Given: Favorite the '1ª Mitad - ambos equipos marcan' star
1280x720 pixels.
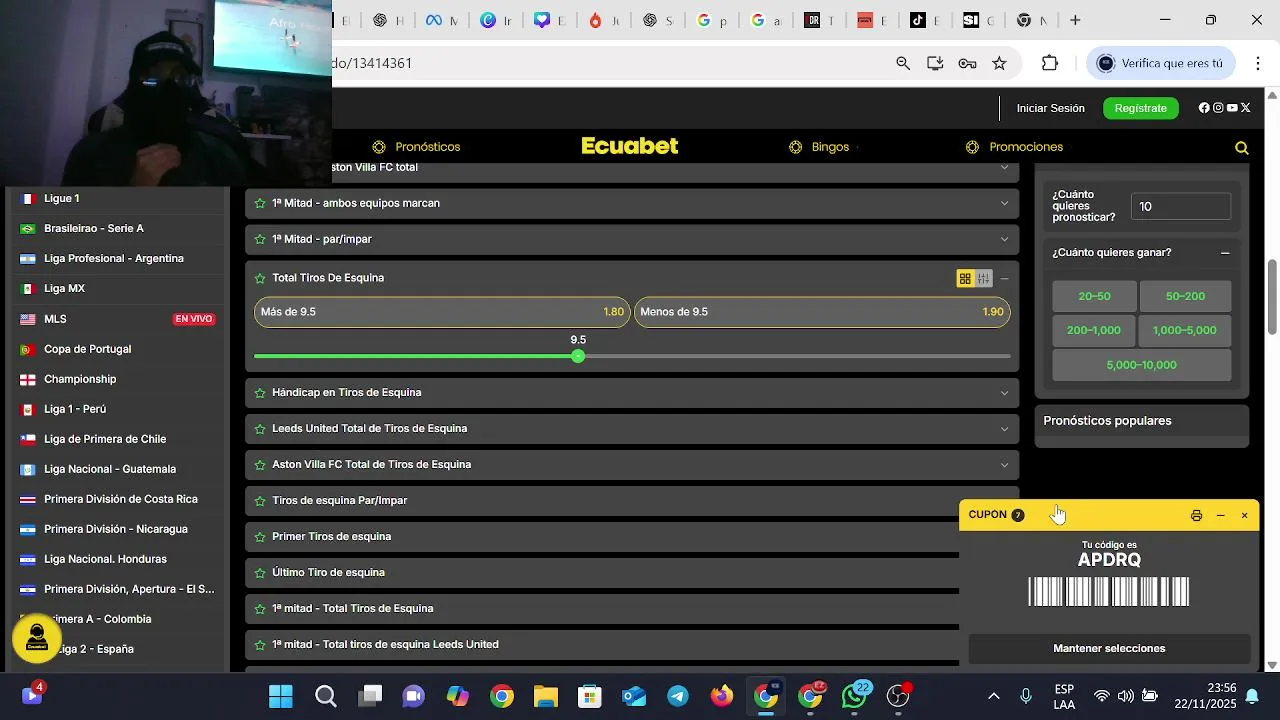Looking at the screenshot, I should (260, 203).
